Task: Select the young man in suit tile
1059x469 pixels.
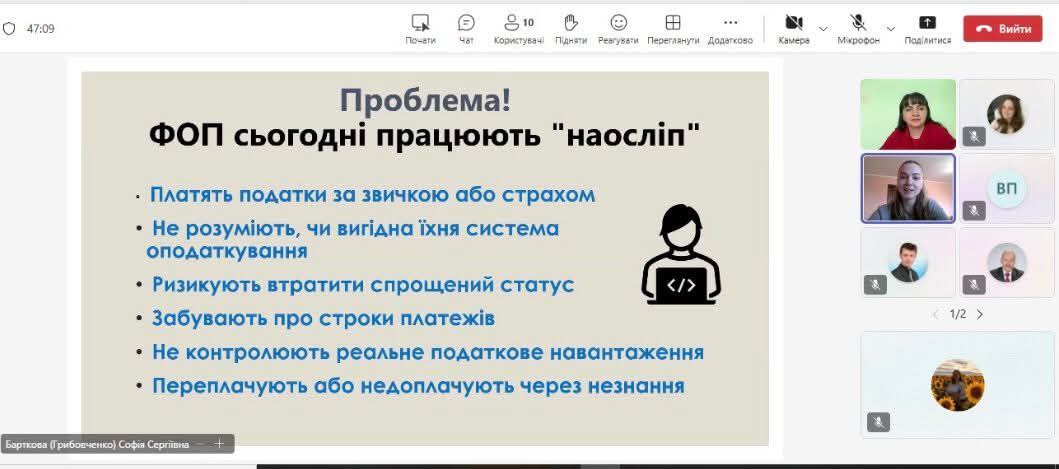Action: (x=908, y=262)
